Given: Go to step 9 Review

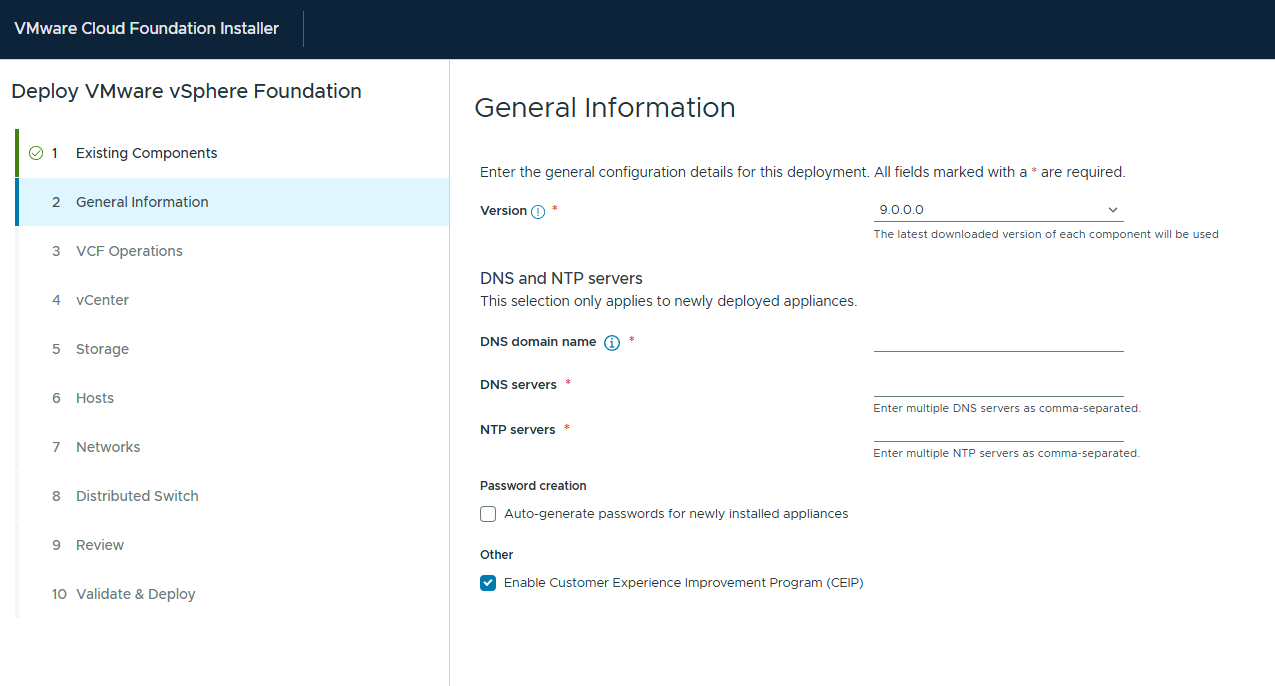Looking at the screenshot, I should click(x=100, y=545).
